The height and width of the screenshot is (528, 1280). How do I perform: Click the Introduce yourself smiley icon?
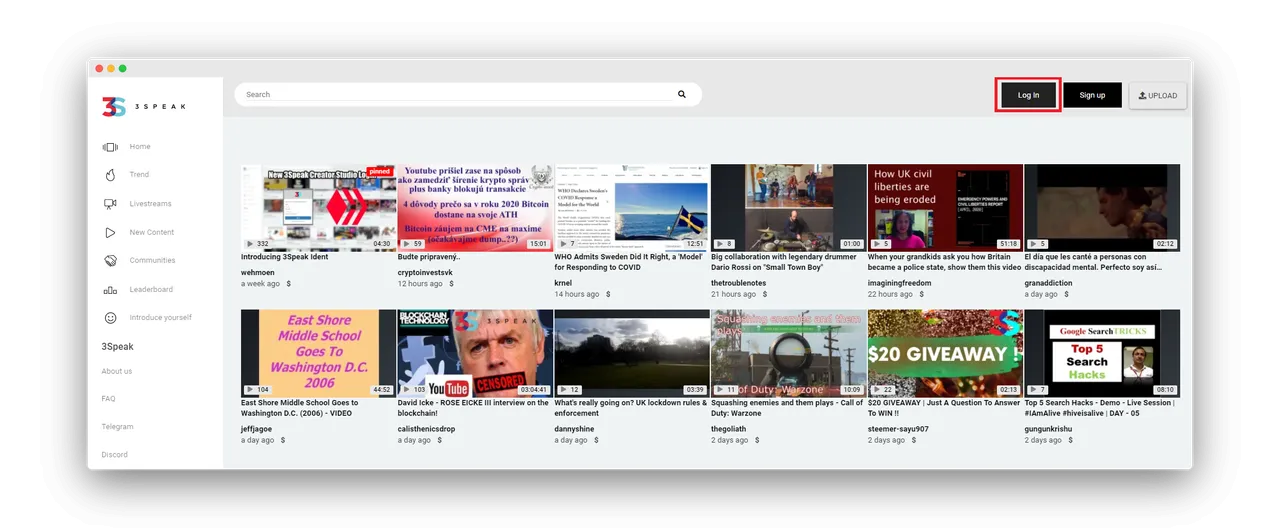[x=110, y=318]
